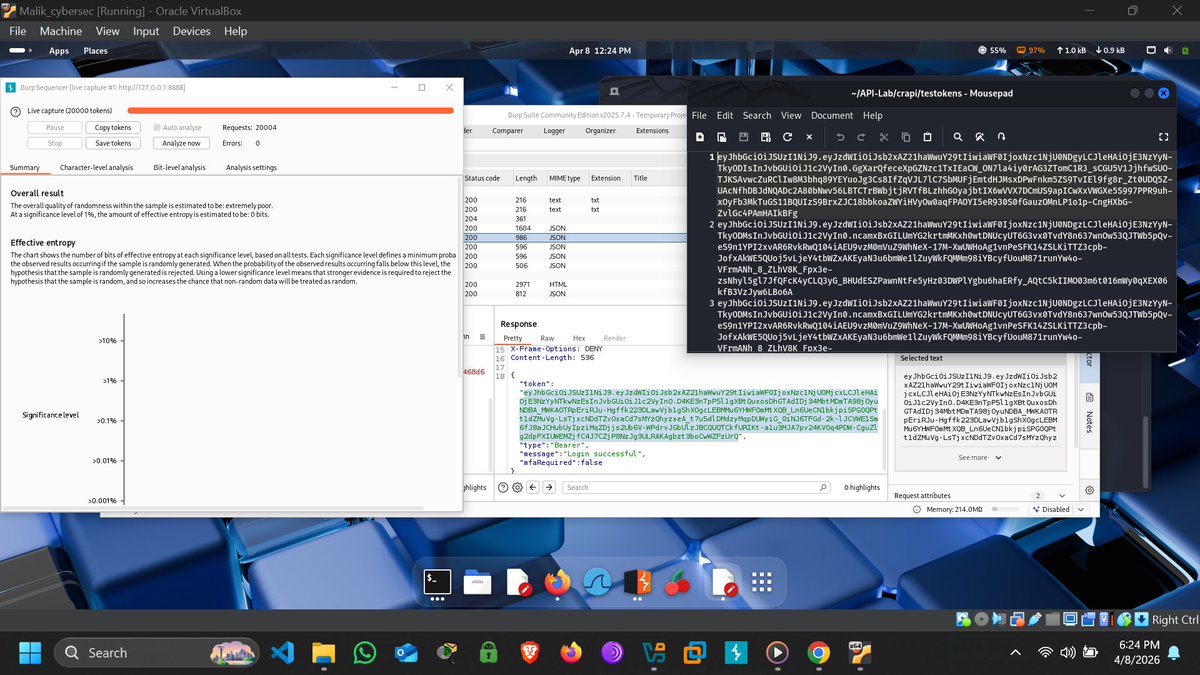Open WhatsApp from Windows taskbar
The image size is (1200, 675).
coord(364,653)
